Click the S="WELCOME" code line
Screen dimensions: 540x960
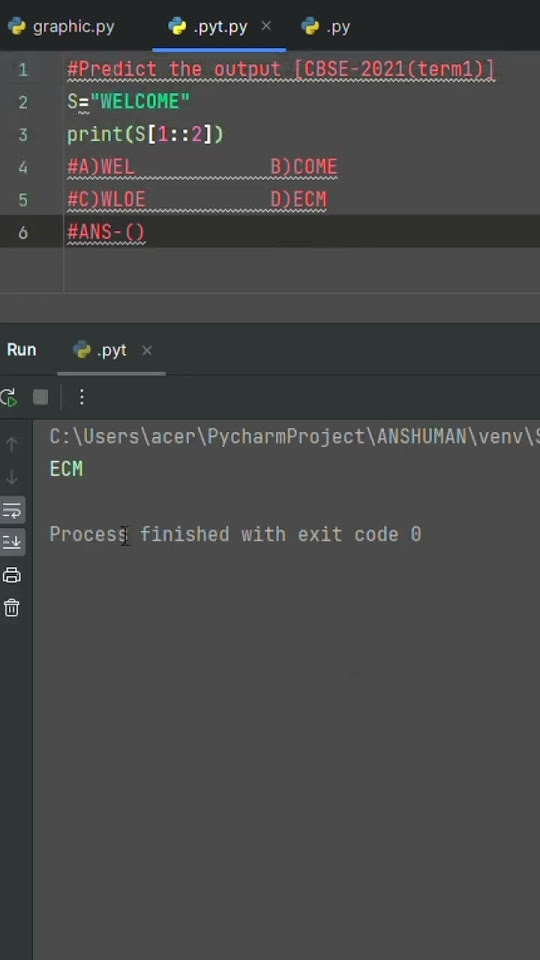tap(129, 102)
